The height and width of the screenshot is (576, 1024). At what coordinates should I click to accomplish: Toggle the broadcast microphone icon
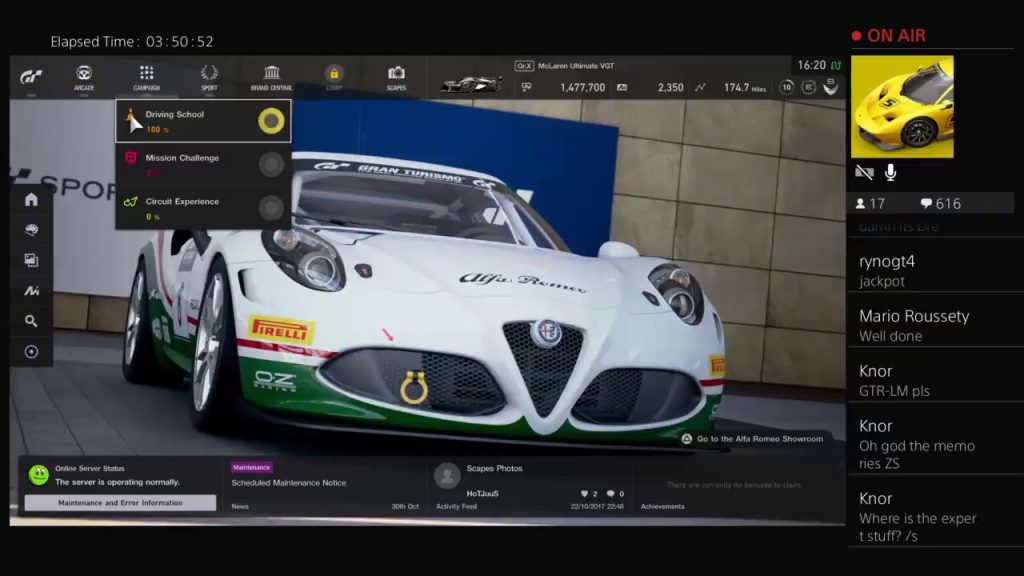pyautogui.click(x=890, y=172)
